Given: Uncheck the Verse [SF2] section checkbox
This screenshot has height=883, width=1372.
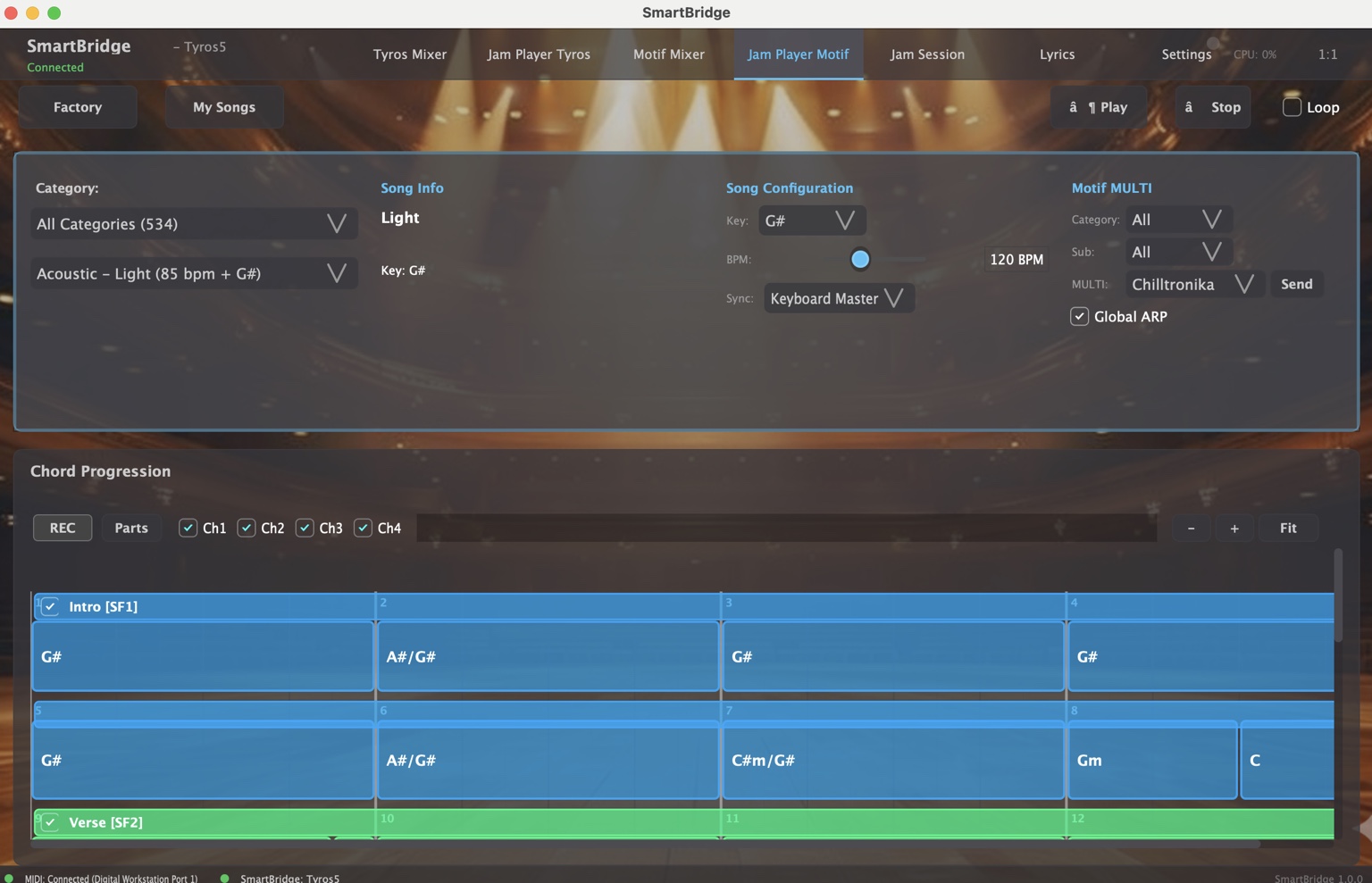Looking at the screenshot, I should point(51,822).
